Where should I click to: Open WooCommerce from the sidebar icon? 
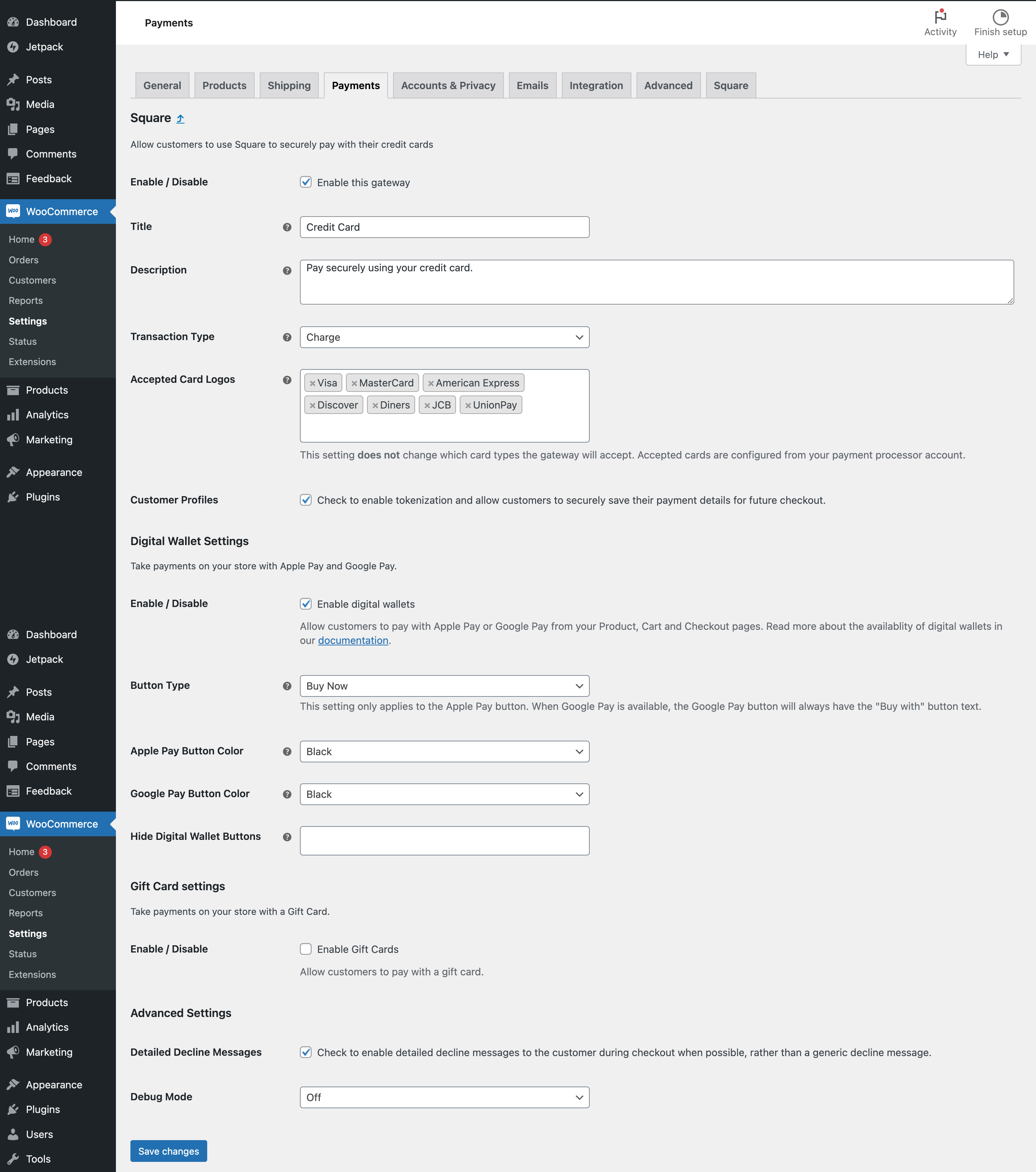[x=13, y=211]
